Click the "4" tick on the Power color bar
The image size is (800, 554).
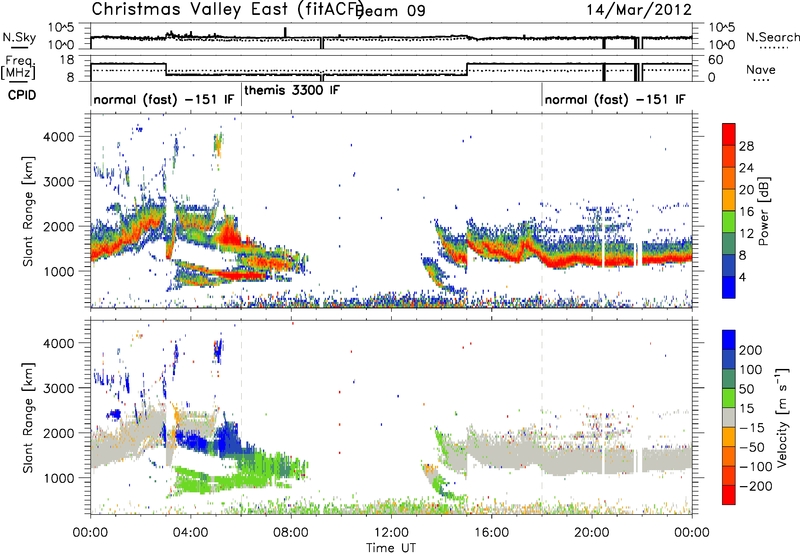click(x=743, y=277)
